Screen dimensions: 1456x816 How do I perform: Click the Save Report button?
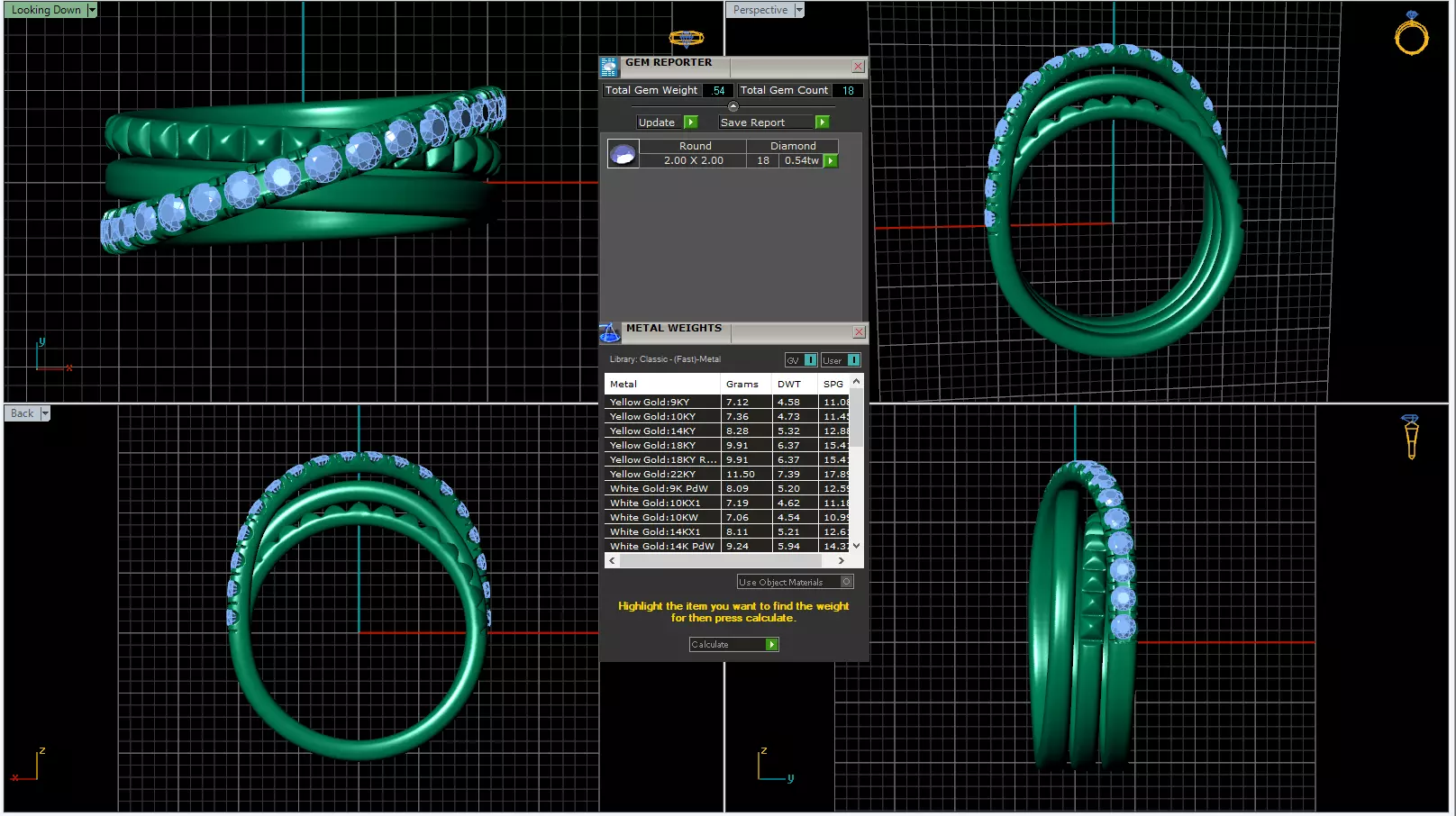click(774, 122)
